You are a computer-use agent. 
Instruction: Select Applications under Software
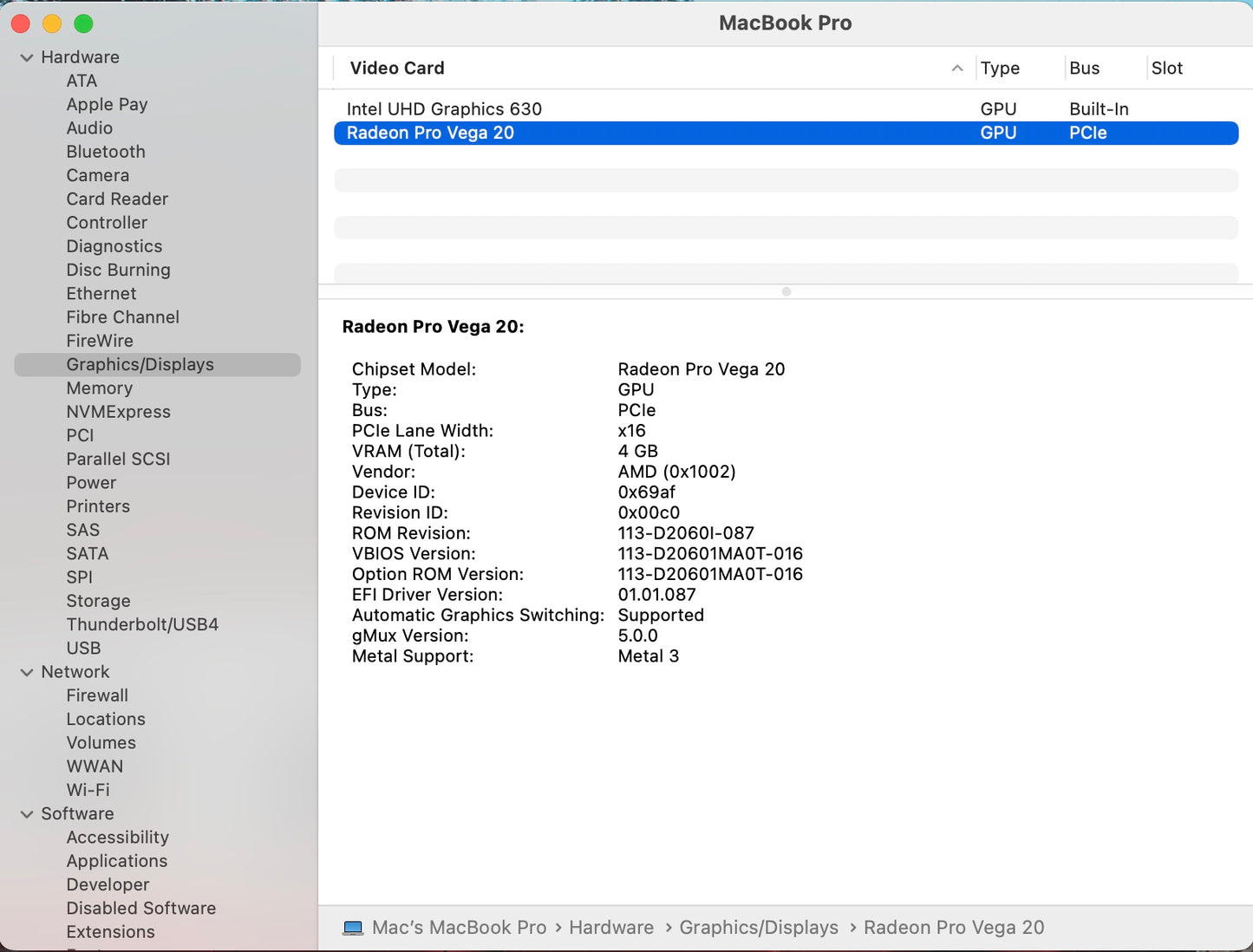pos(117,861)
